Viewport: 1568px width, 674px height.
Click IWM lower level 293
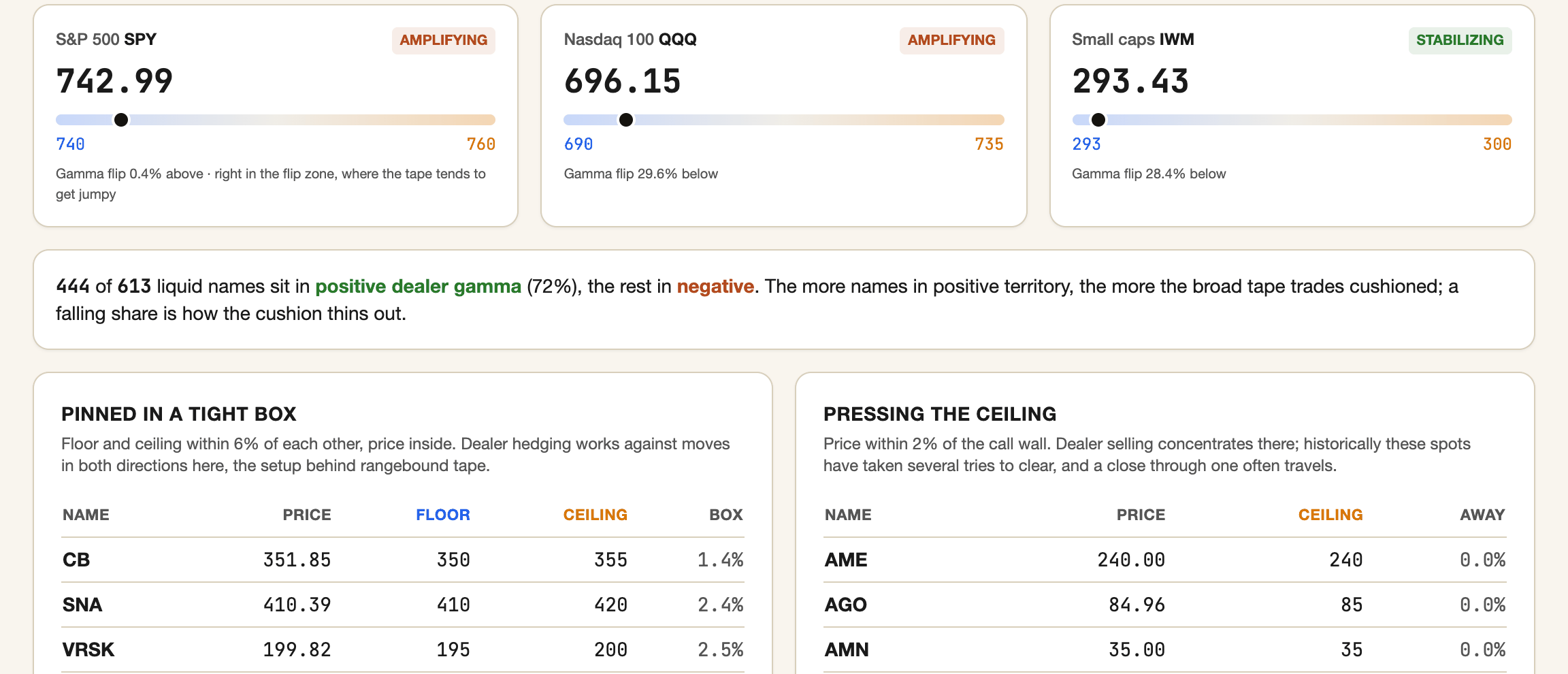(1086, 144)
